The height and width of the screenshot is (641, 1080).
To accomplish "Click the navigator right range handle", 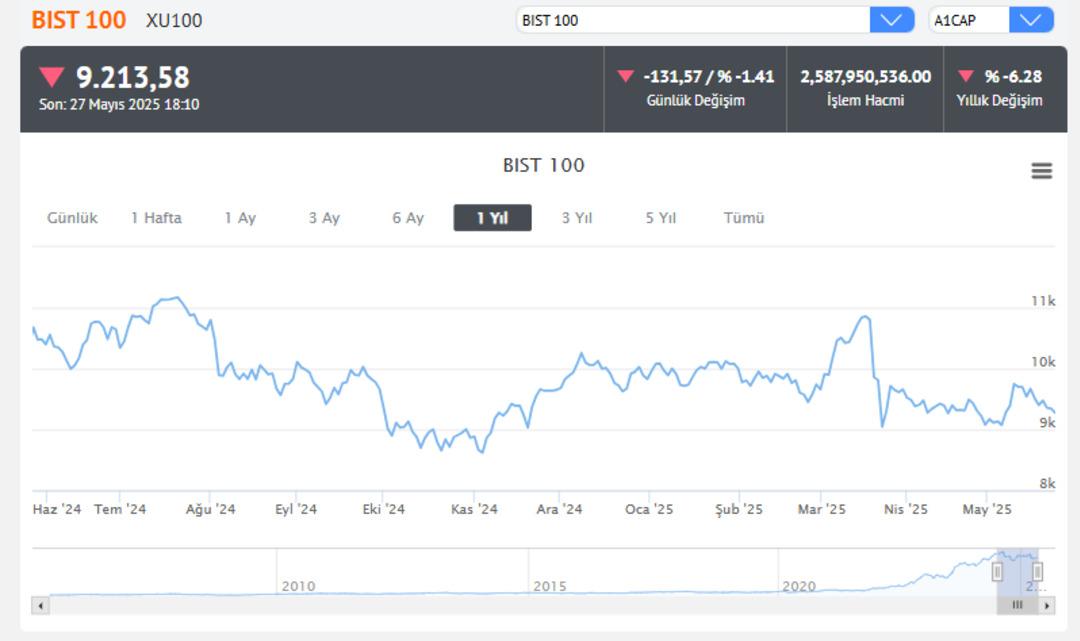I will coord(1037,571).
